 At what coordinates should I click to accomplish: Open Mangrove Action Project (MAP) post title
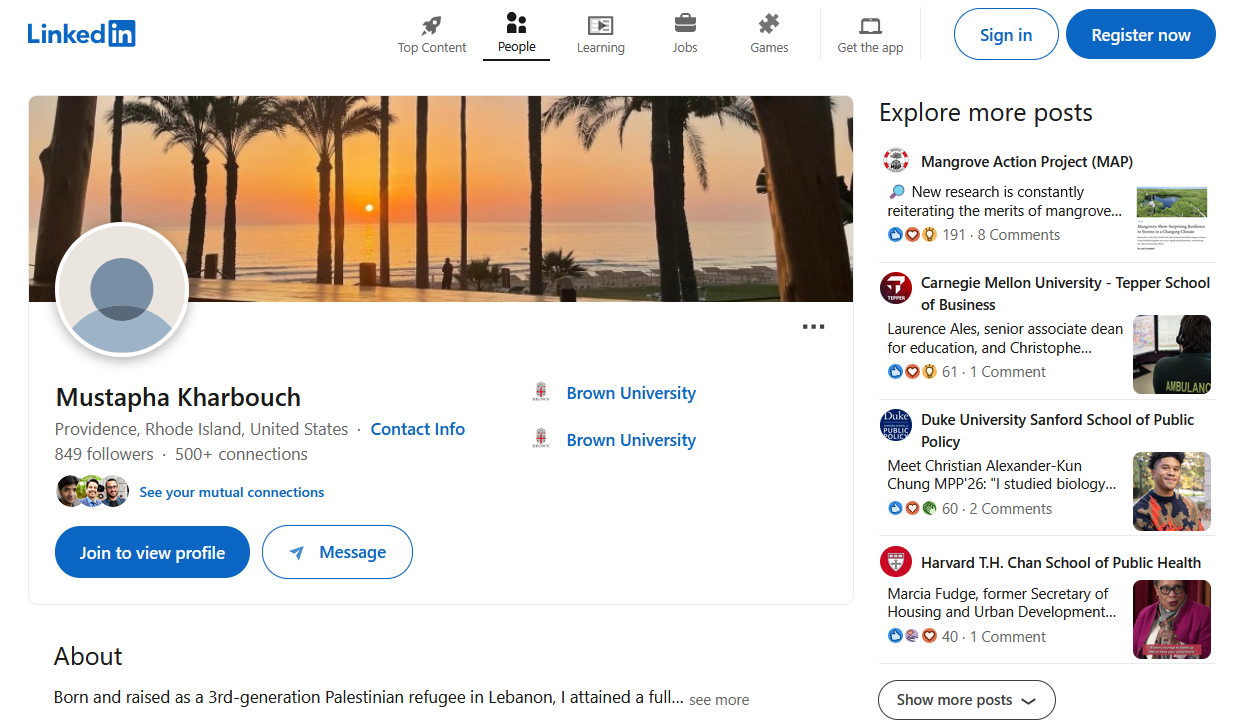click(x=1027, y=162)
